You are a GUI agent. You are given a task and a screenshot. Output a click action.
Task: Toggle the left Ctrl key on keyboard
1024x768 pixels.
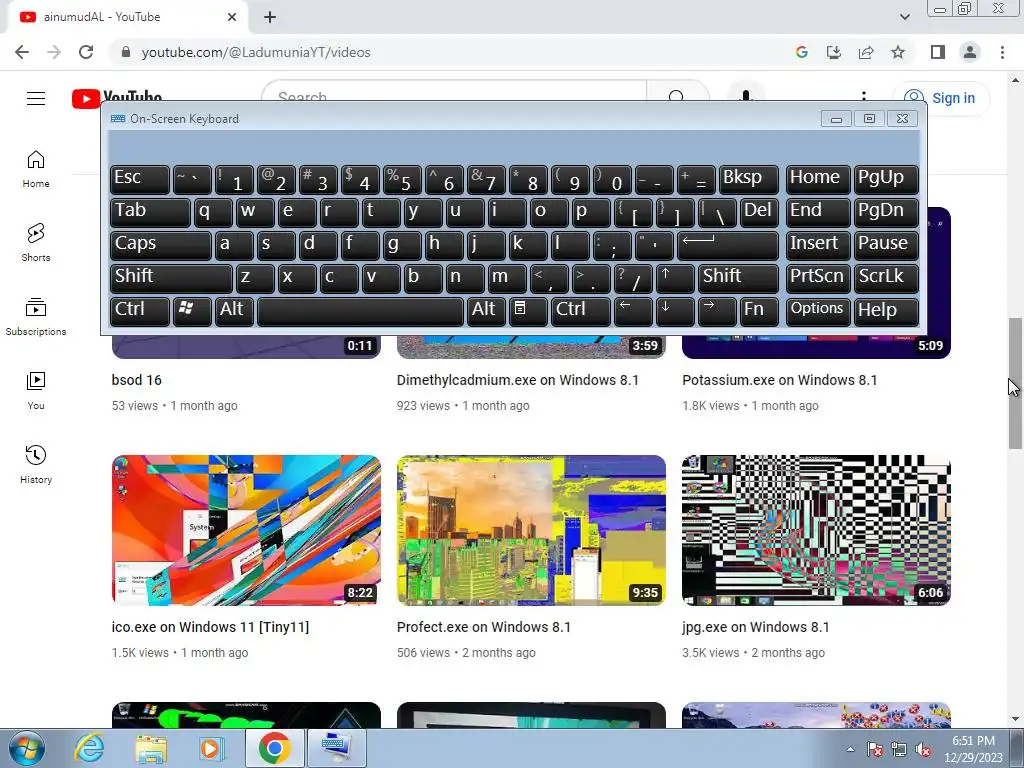(140, 310)
